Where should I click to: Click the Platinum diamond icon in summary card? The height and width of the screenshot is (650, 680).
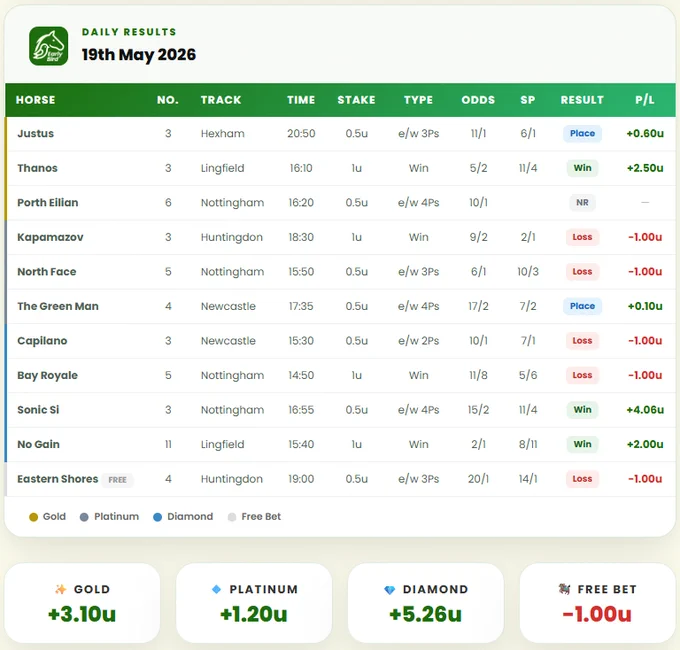(216, 589)
